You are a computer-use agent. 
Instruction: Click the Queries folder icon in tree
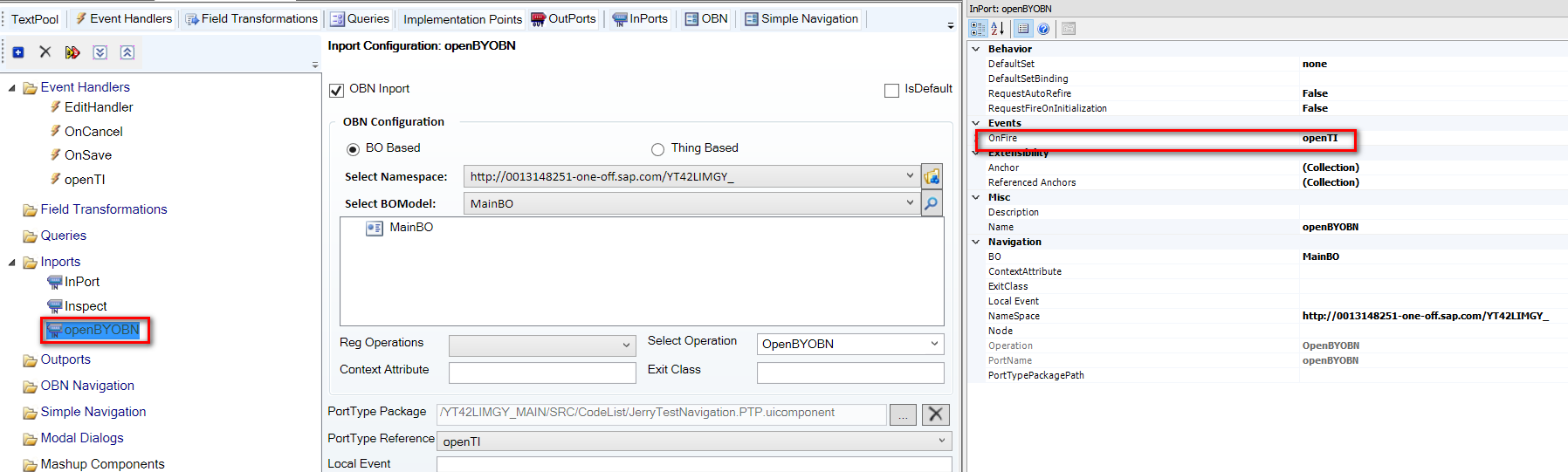[31, 236]
